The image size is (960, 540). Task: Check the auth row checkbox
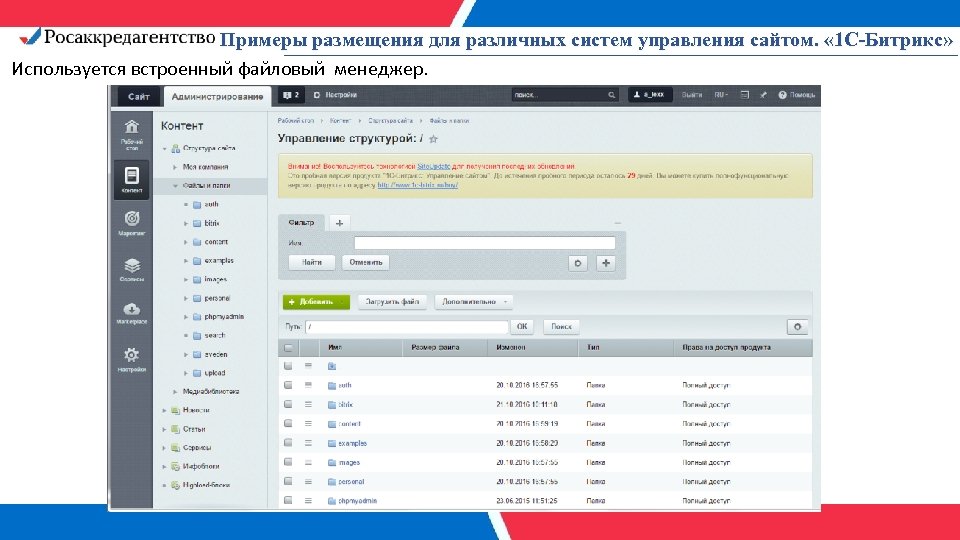(x=288, y=385)
